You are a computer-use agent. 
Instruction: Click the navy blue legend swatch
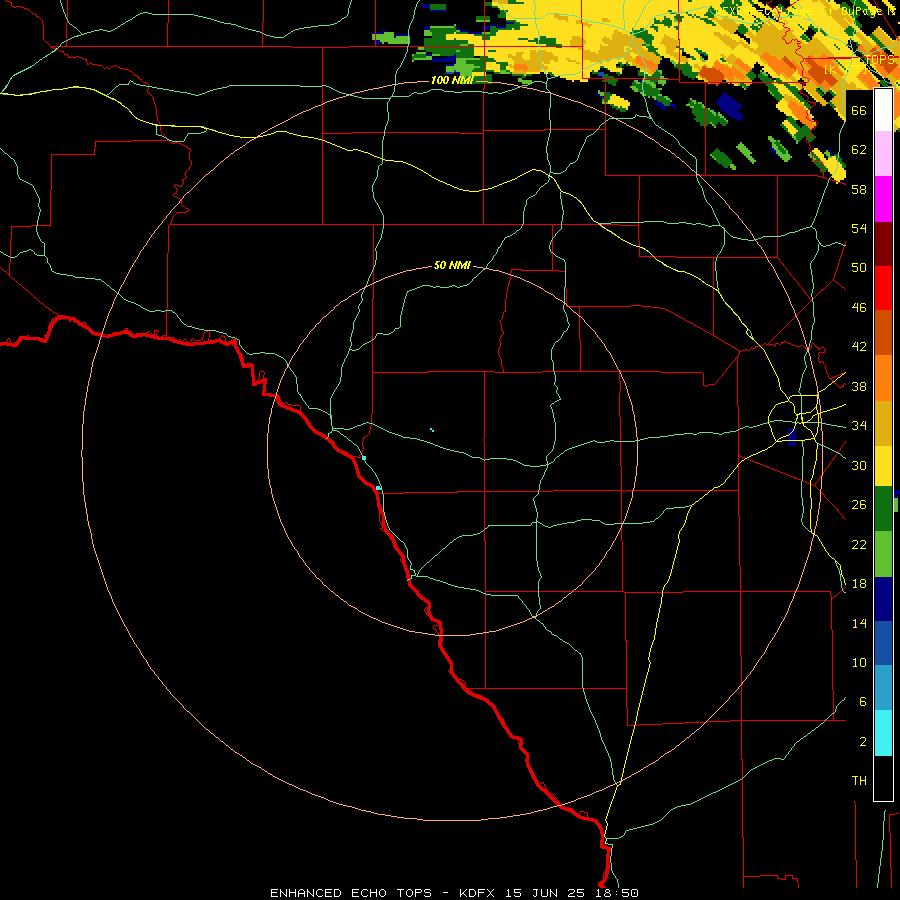point(883,599)
